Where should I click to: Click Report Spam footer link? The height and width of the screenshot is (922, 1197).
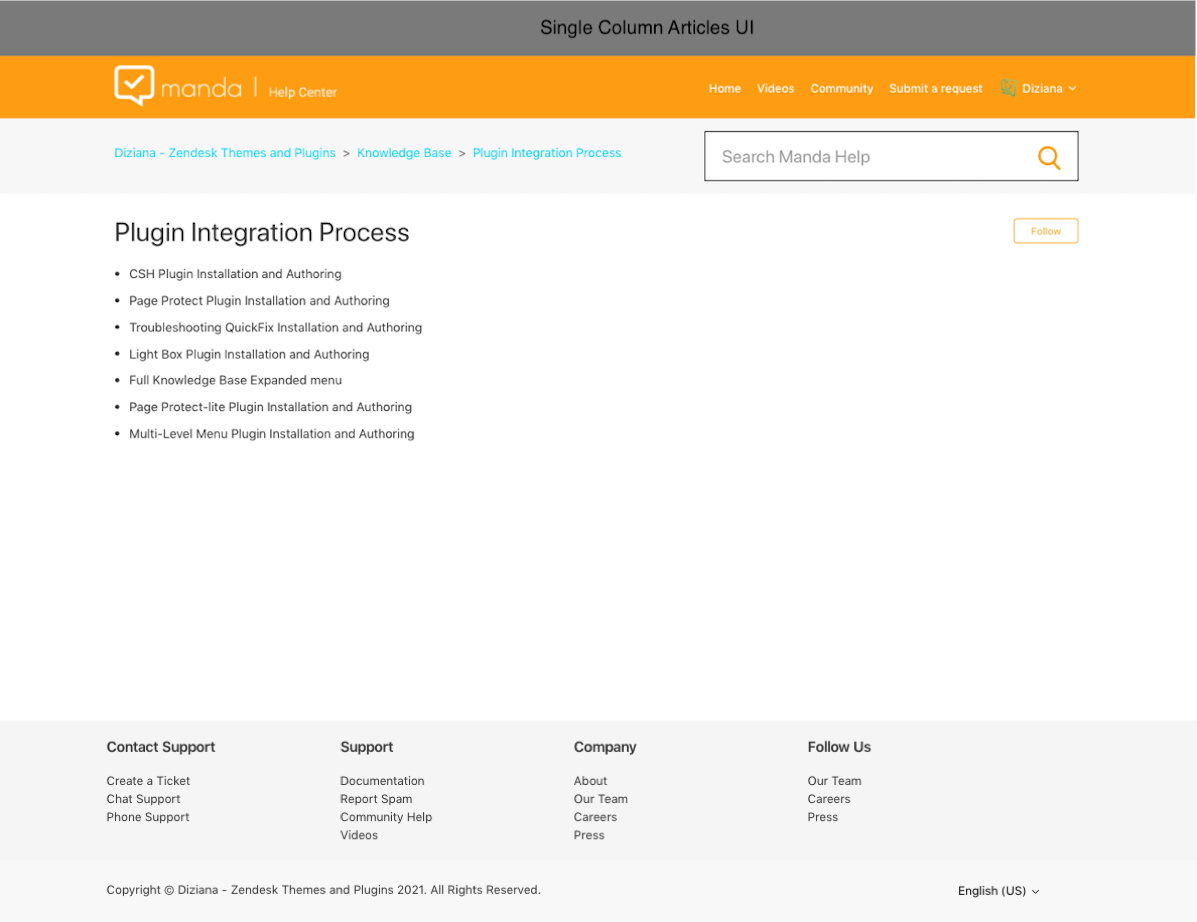pyautogui.click(x=376, y=799)
